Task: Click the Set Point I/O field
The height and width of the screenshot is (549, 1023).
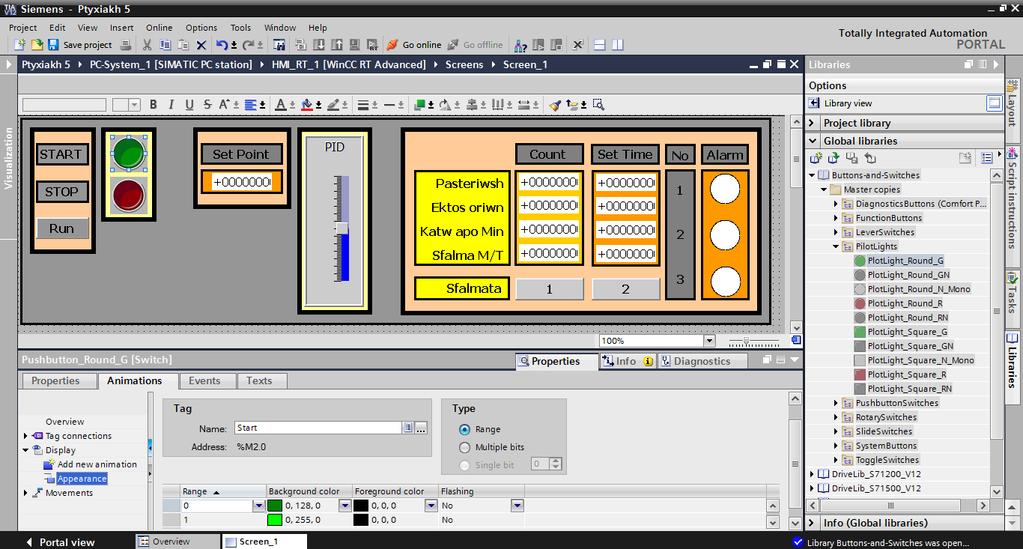Action: pyautogui.click(x=241, y=182)
